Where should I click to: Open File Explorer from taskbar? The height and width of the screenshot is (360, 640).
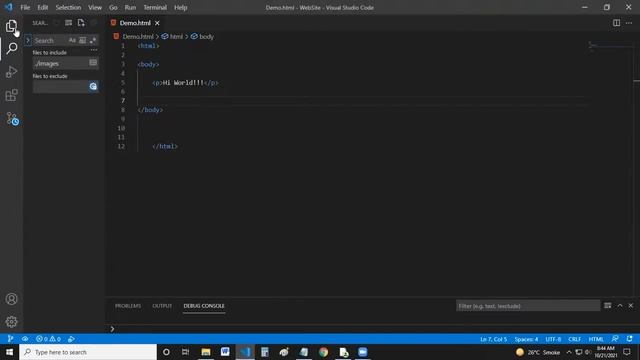pos(206,352)
